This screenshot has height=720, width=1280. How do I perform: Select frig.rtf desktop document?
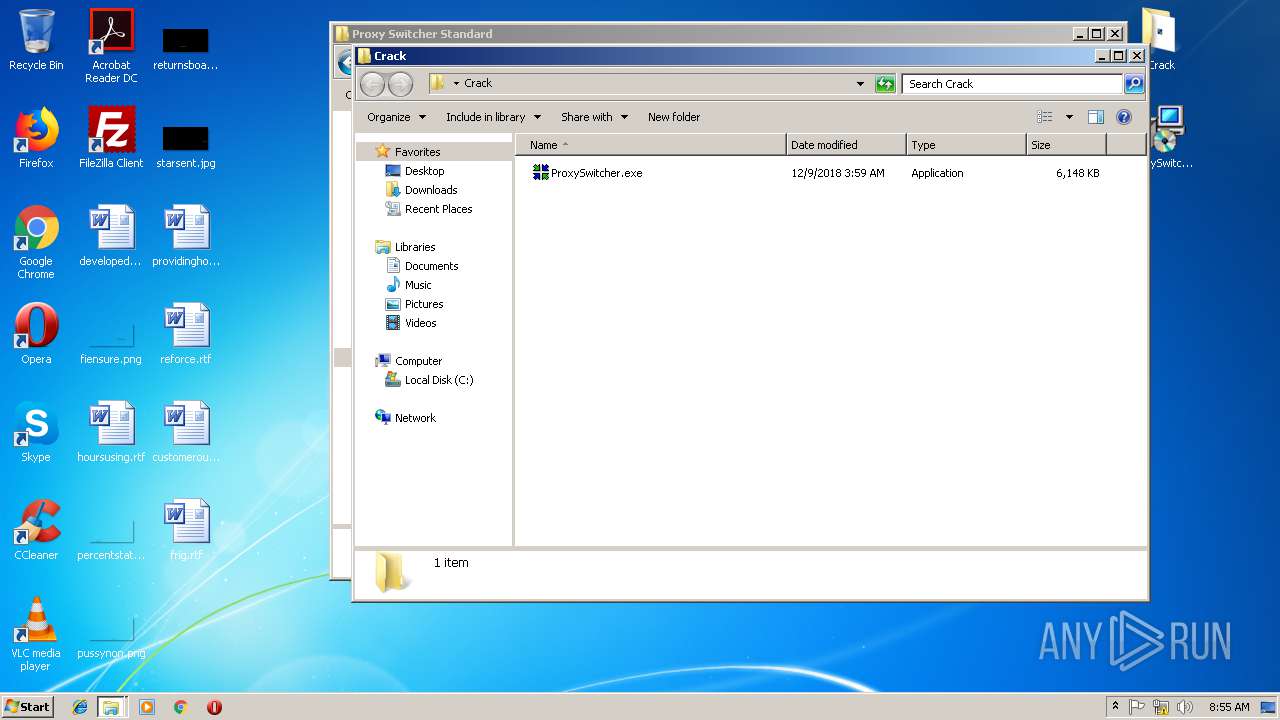click(186, 530)
